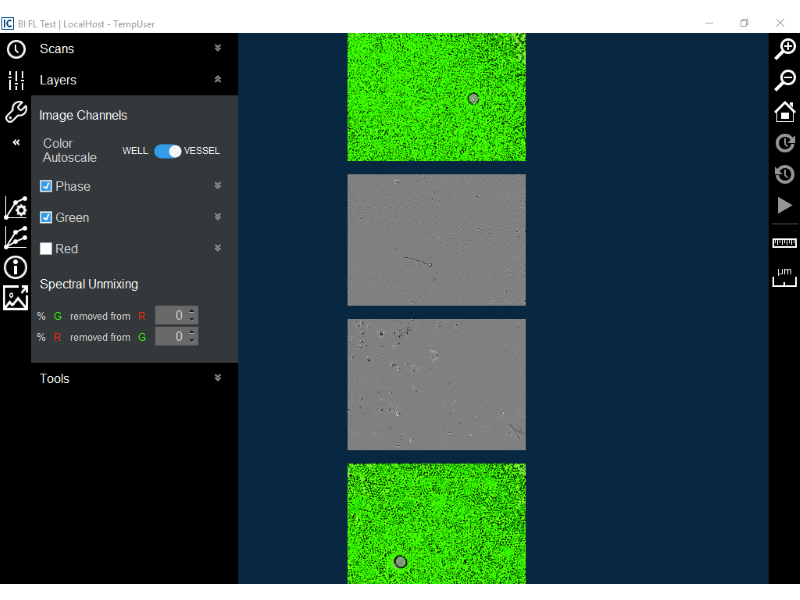This screenshot has height=600, width=800.
Task: Expand the Scans section
Action: [x=218, y=48]
